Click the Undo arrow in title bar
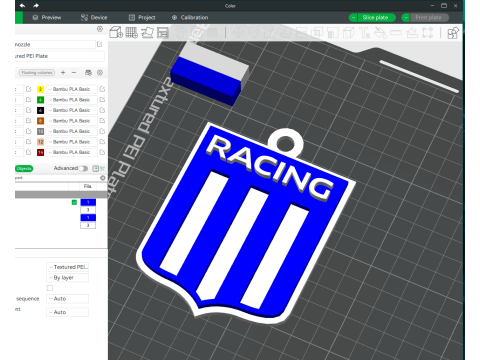The height and width of the screenshot is (360, 480). 22,6
